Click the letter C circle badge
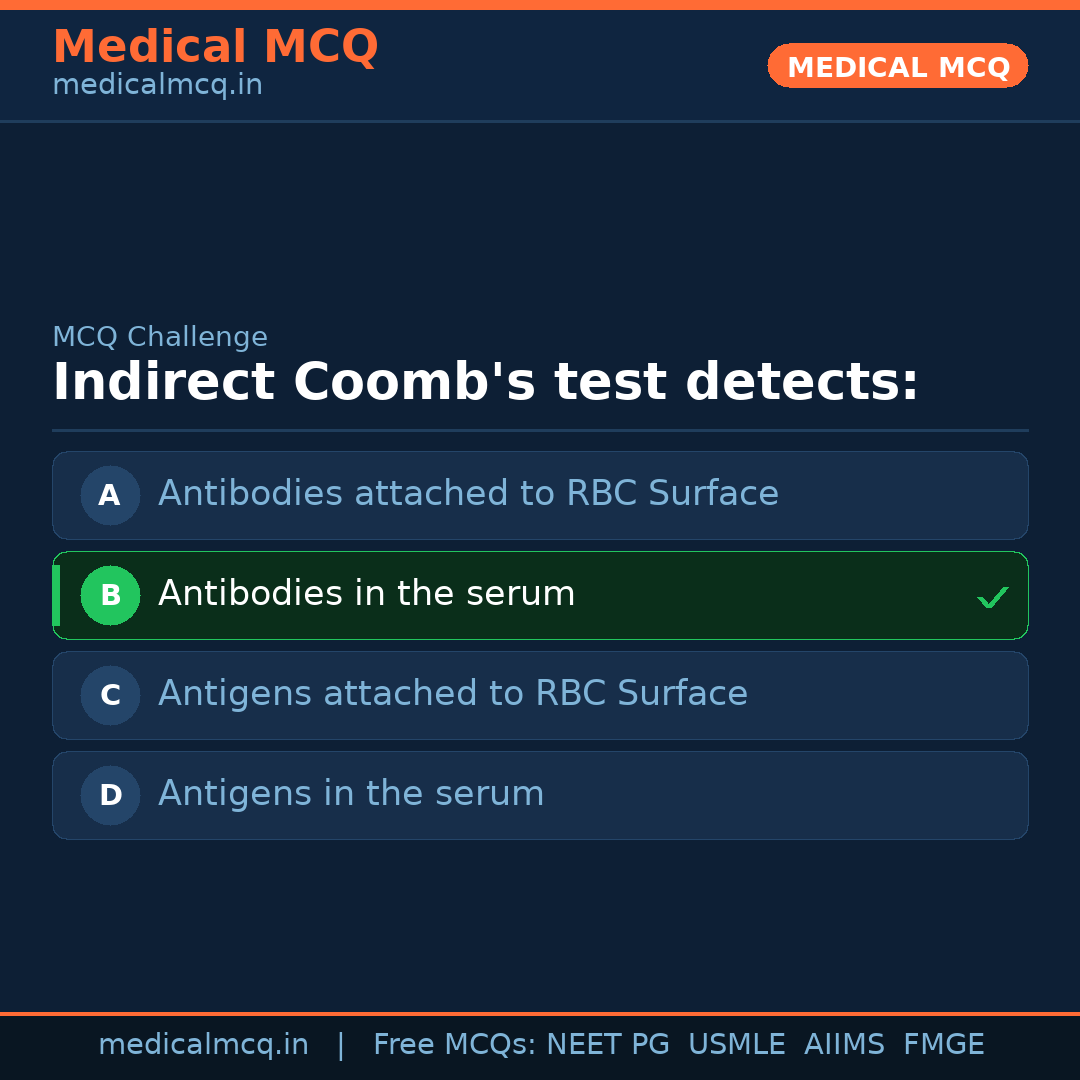The height and width of the screenshot is (1080, 1080). click(x=110, y=695)
